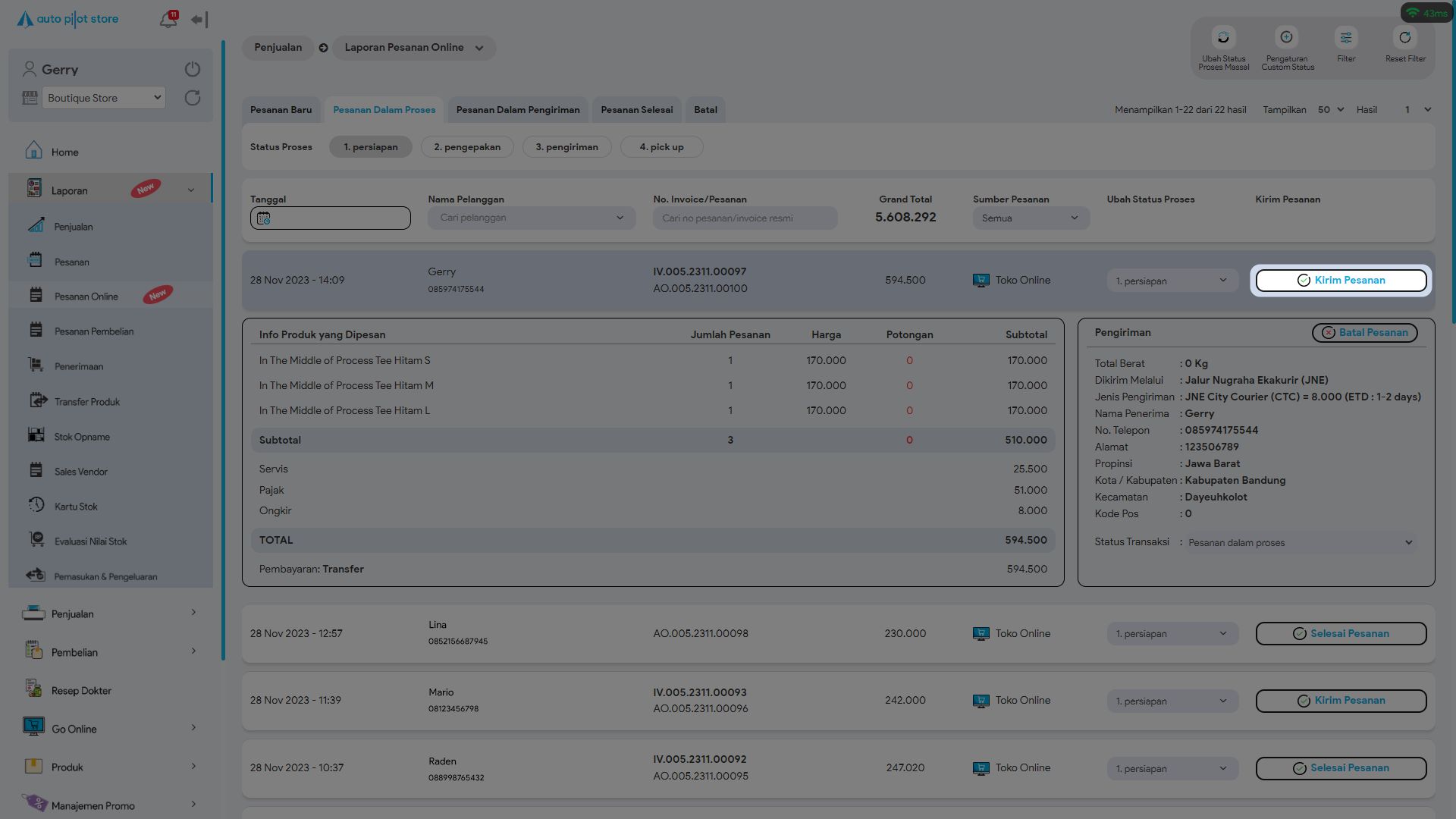Switch to the Pesanan Selesai tab
Screen dimensions: 1456x819
click(636, 110)
